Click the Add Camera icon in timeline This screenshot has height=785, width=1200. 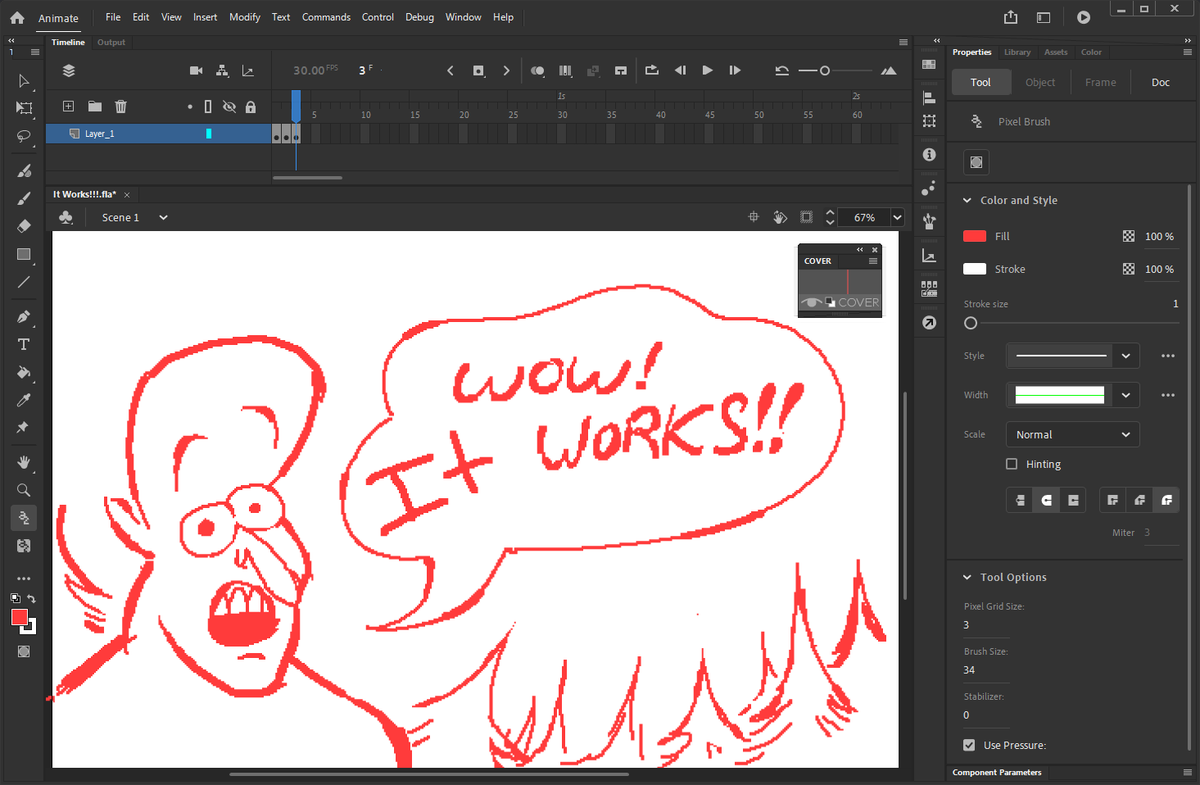tap(196, 71)
